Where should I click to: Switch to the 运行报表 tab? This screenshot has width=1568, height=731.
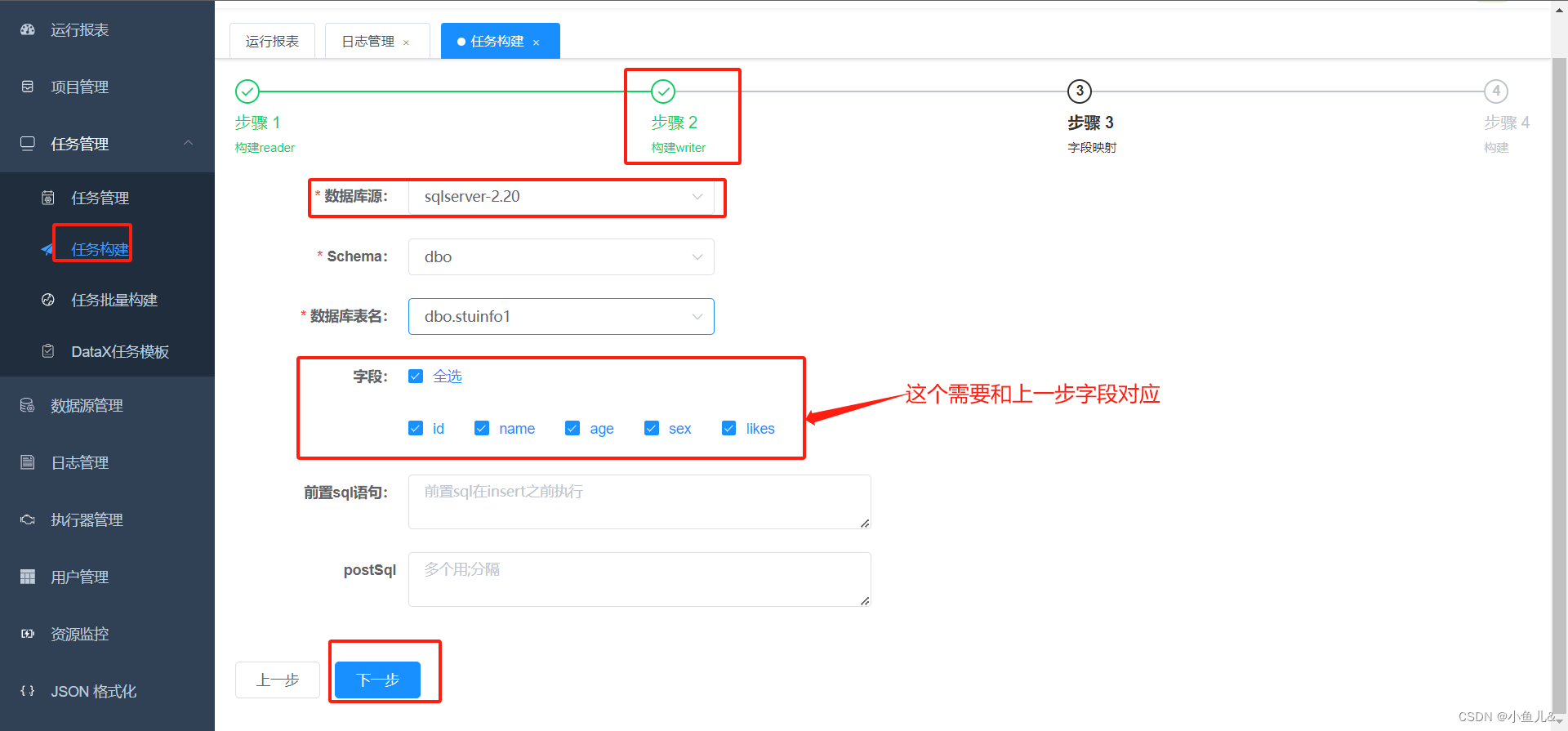[x=272, y=41]
